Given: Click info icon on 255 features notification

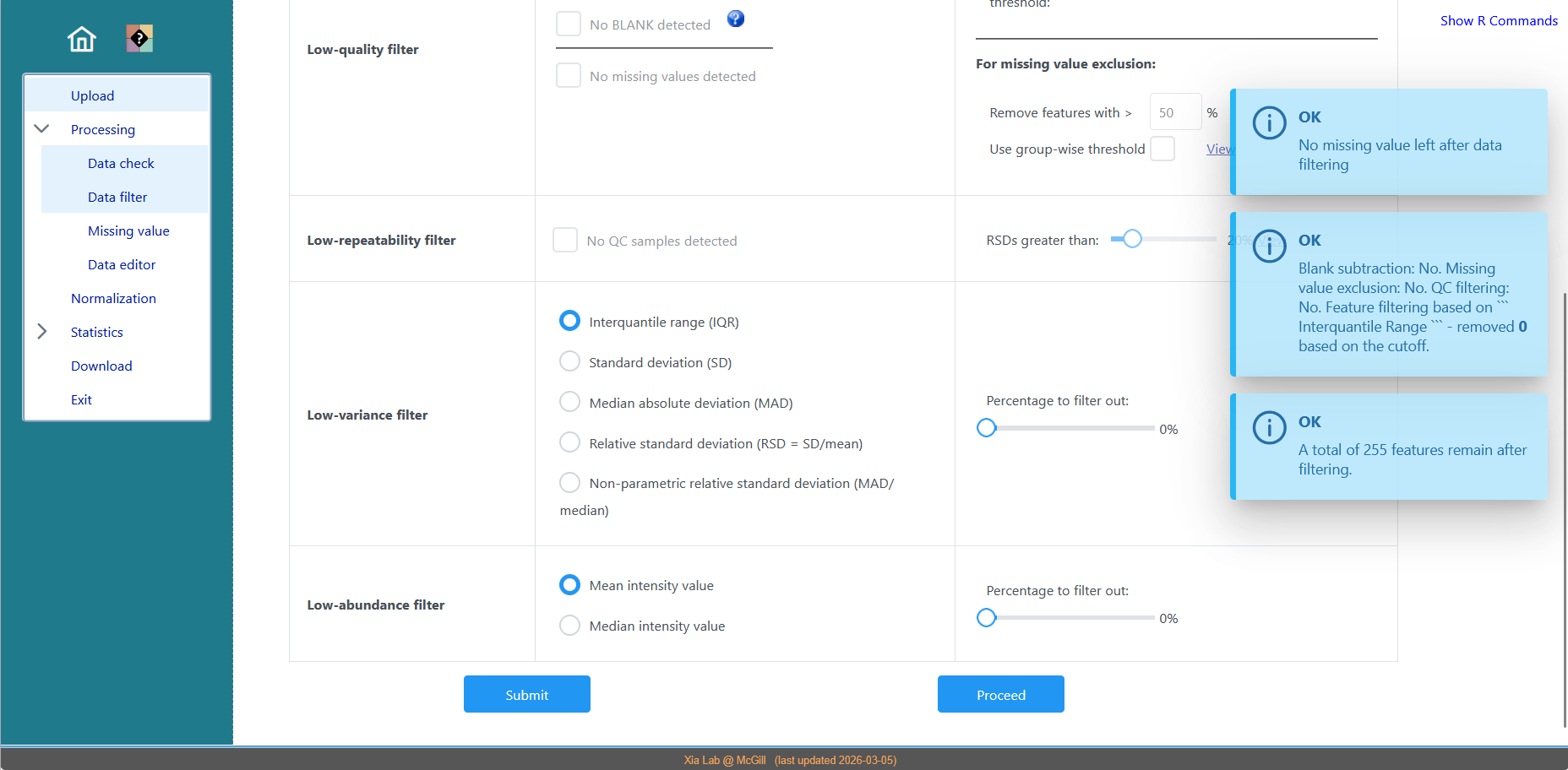Looking at the screenshot, I should 1269,428.
